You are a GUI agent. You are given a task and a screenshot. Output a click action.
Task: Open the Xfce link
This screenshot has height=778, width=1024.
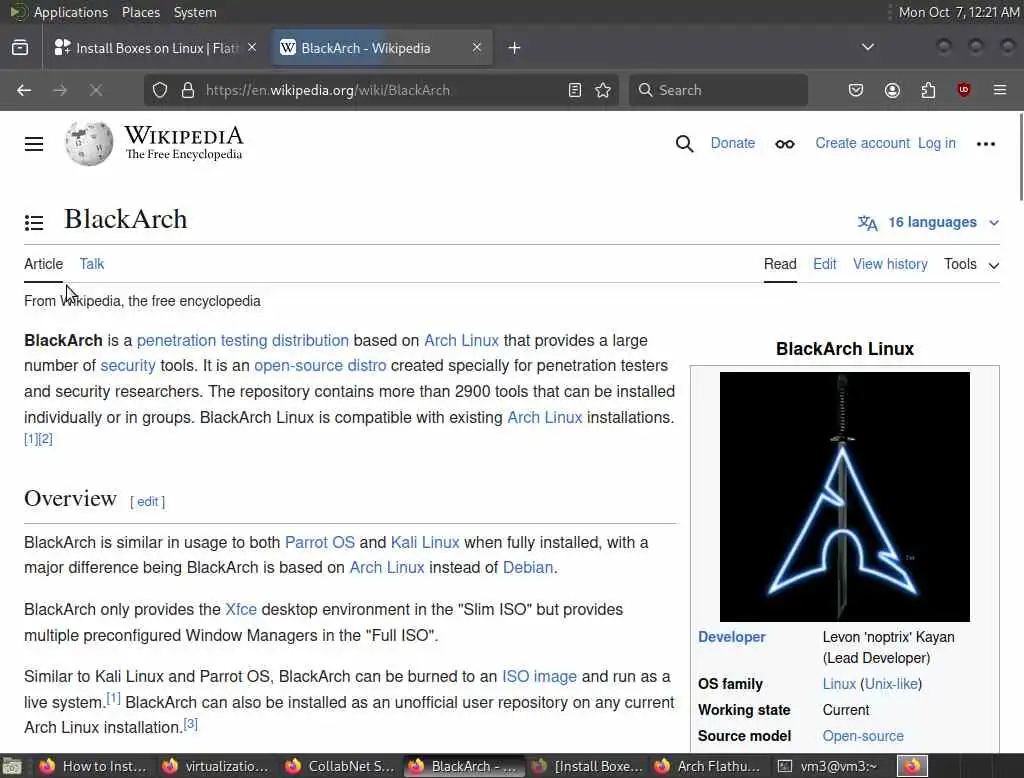[x=241, y=609]
